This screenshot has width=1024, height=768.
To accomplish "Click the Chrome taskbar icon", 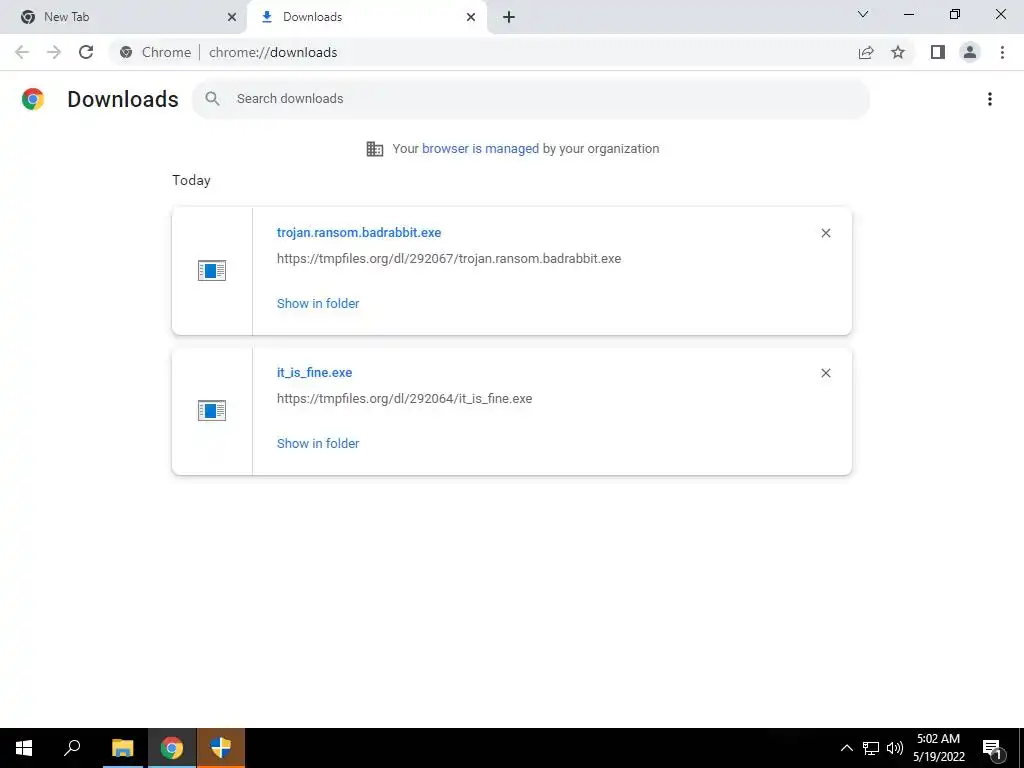I will (x=172, y=748).
